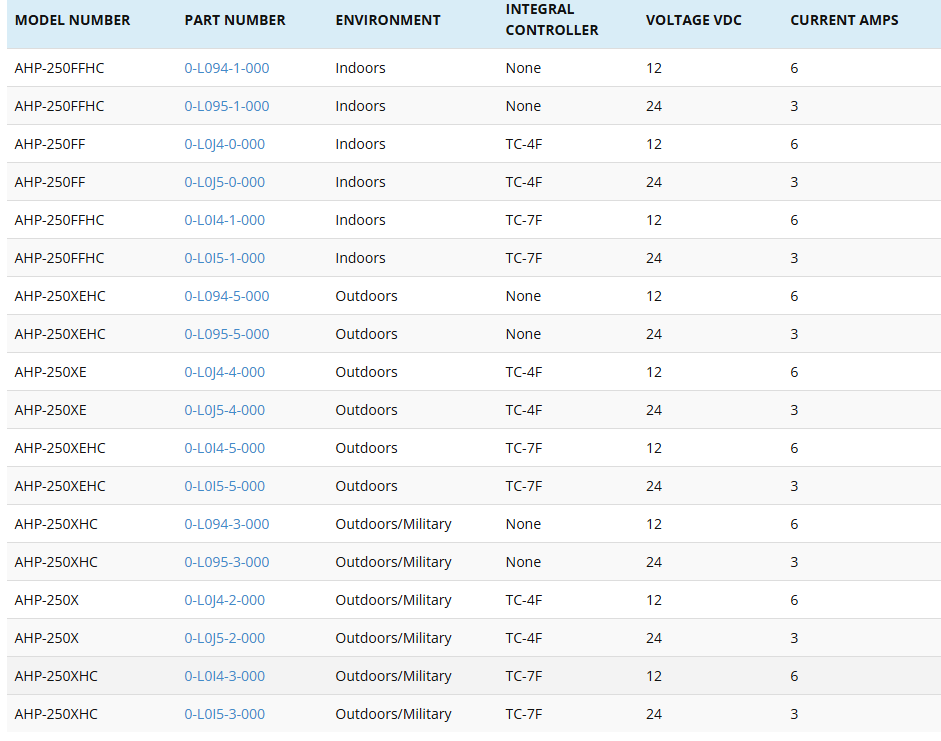This screenshot has height=741, width=941.
Task: Click the INTEGRAL CONTROLLER column header
Action: (x=552, y=20)
